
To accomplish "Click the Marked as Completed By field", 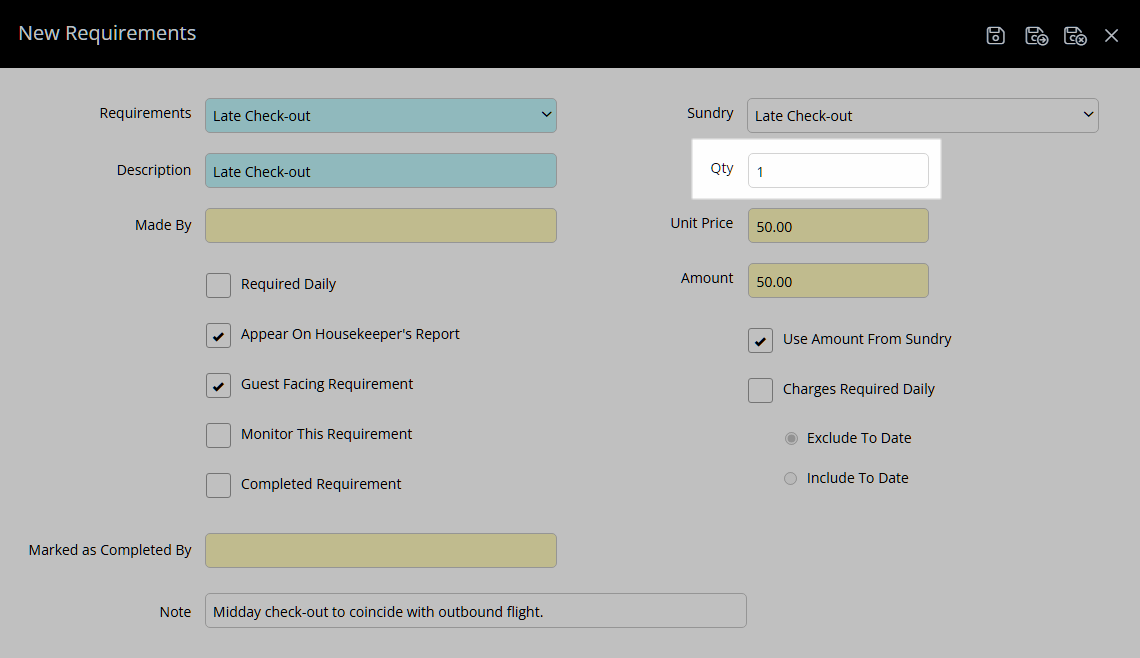I will tap(381, 550).
